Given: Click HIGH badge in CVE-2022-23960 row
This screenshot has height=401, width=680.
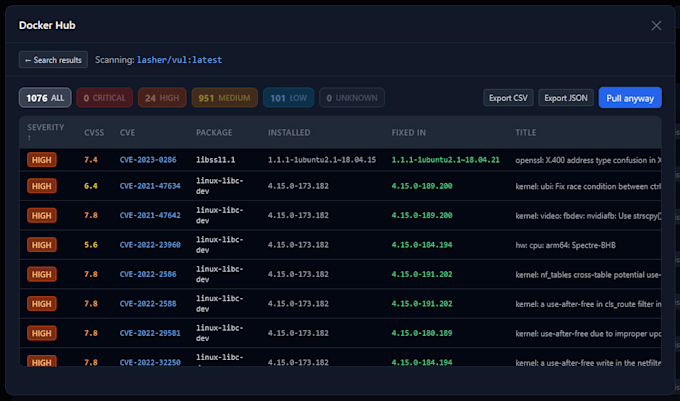Looking at the screenshot, I should click(42, 245).
